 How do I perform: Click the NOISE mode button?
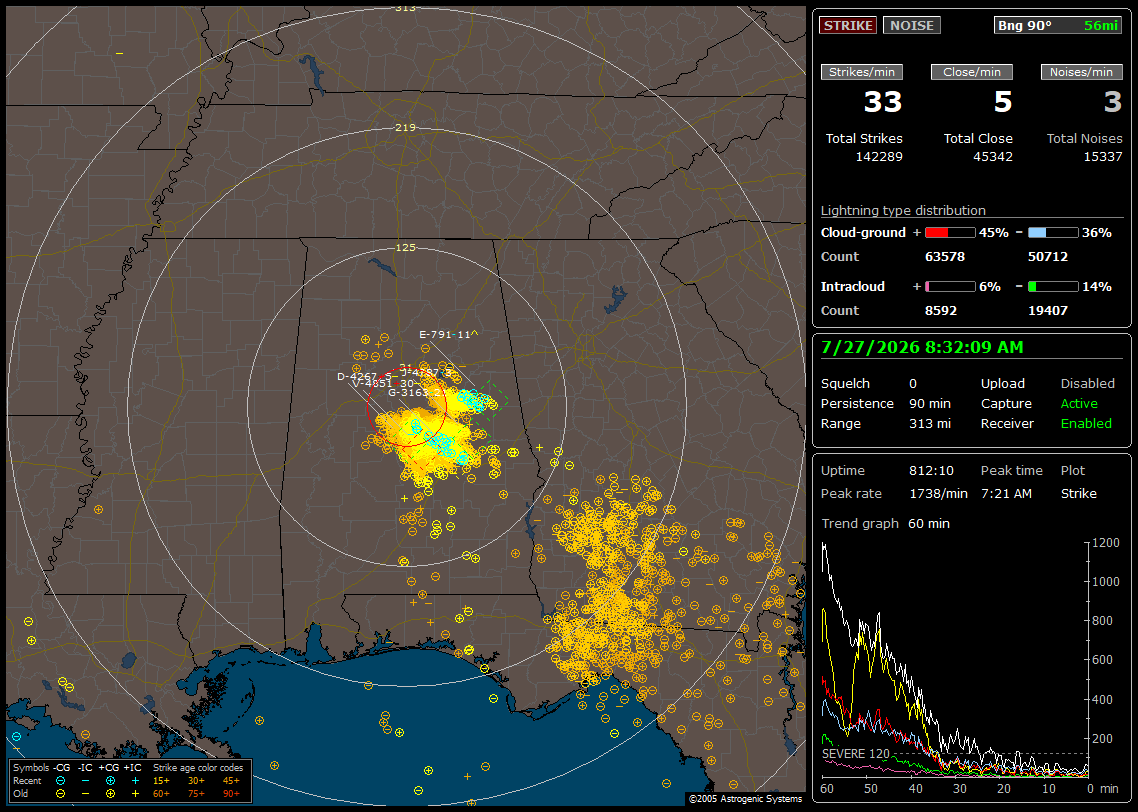[912, 25]
